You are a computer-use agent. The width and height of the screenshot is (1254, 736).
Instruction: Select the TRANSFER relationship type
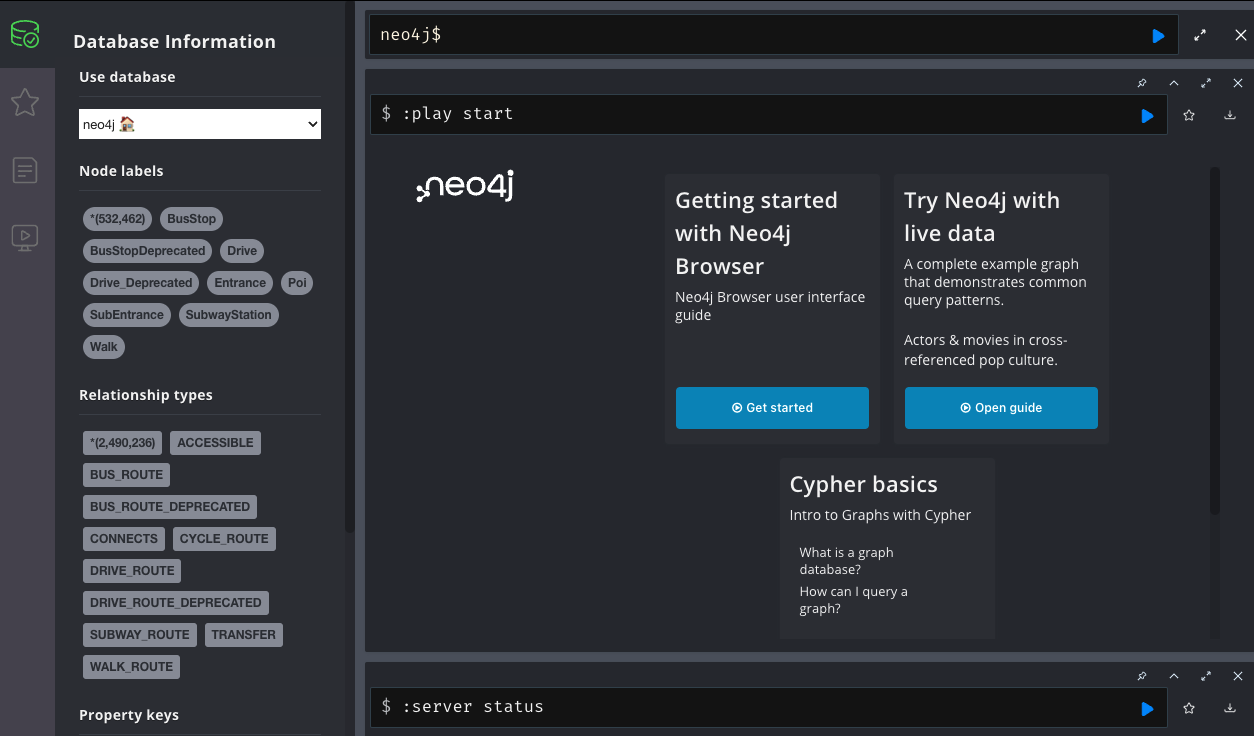[x=244, y=635]
